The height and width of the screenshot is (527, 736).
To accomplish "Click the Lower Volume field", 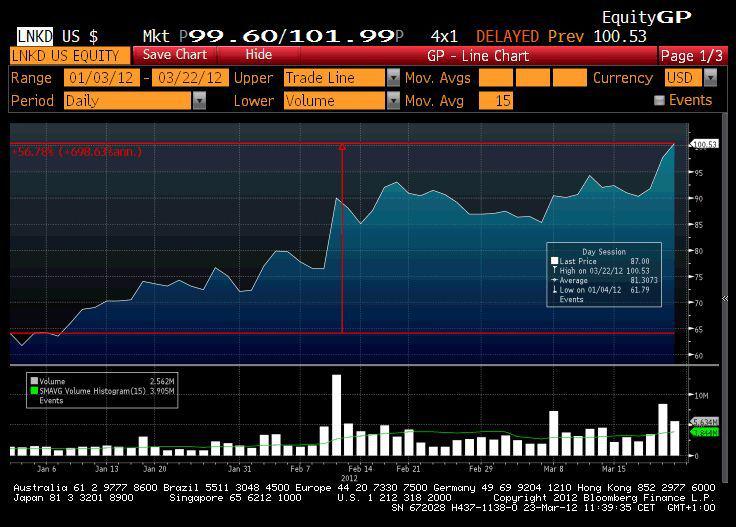I will tap(335, 100).
